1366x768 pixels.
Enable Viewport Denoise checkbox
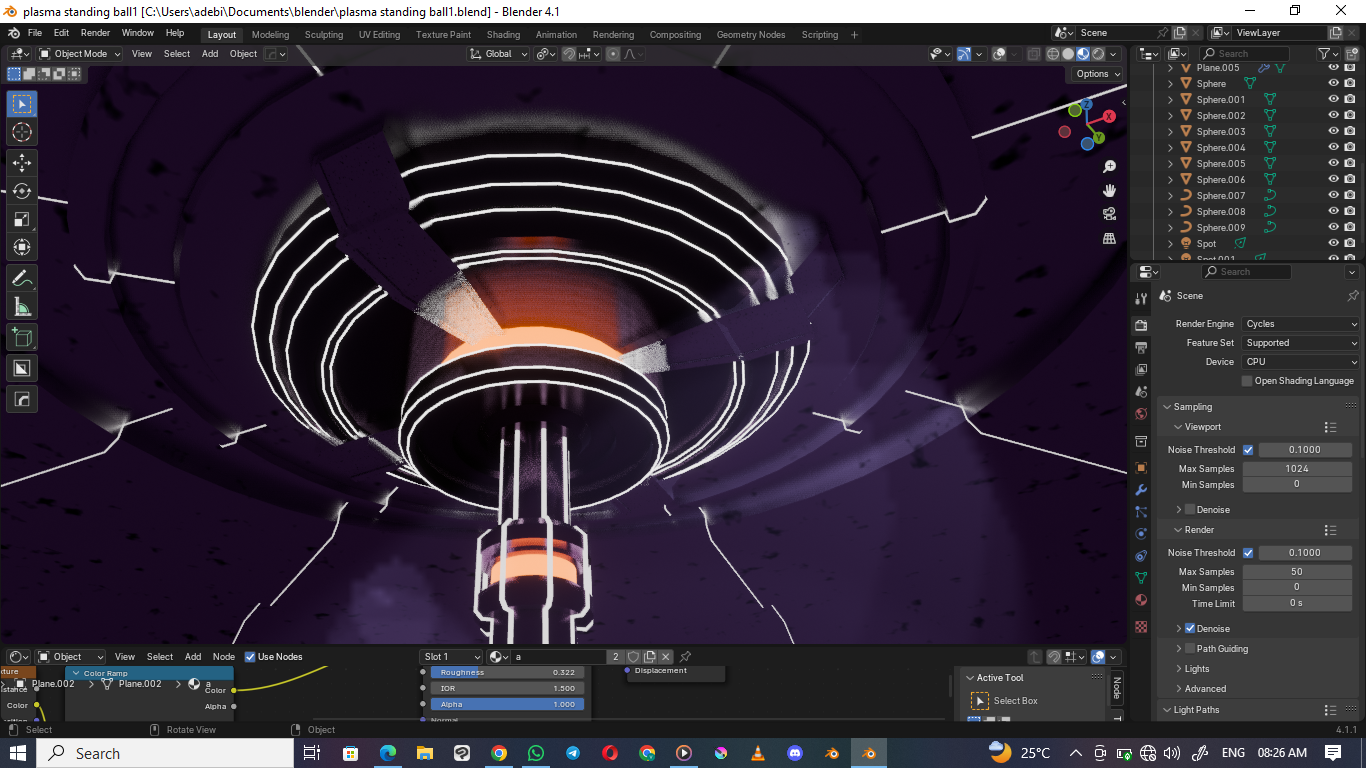tap(1190, 510)
